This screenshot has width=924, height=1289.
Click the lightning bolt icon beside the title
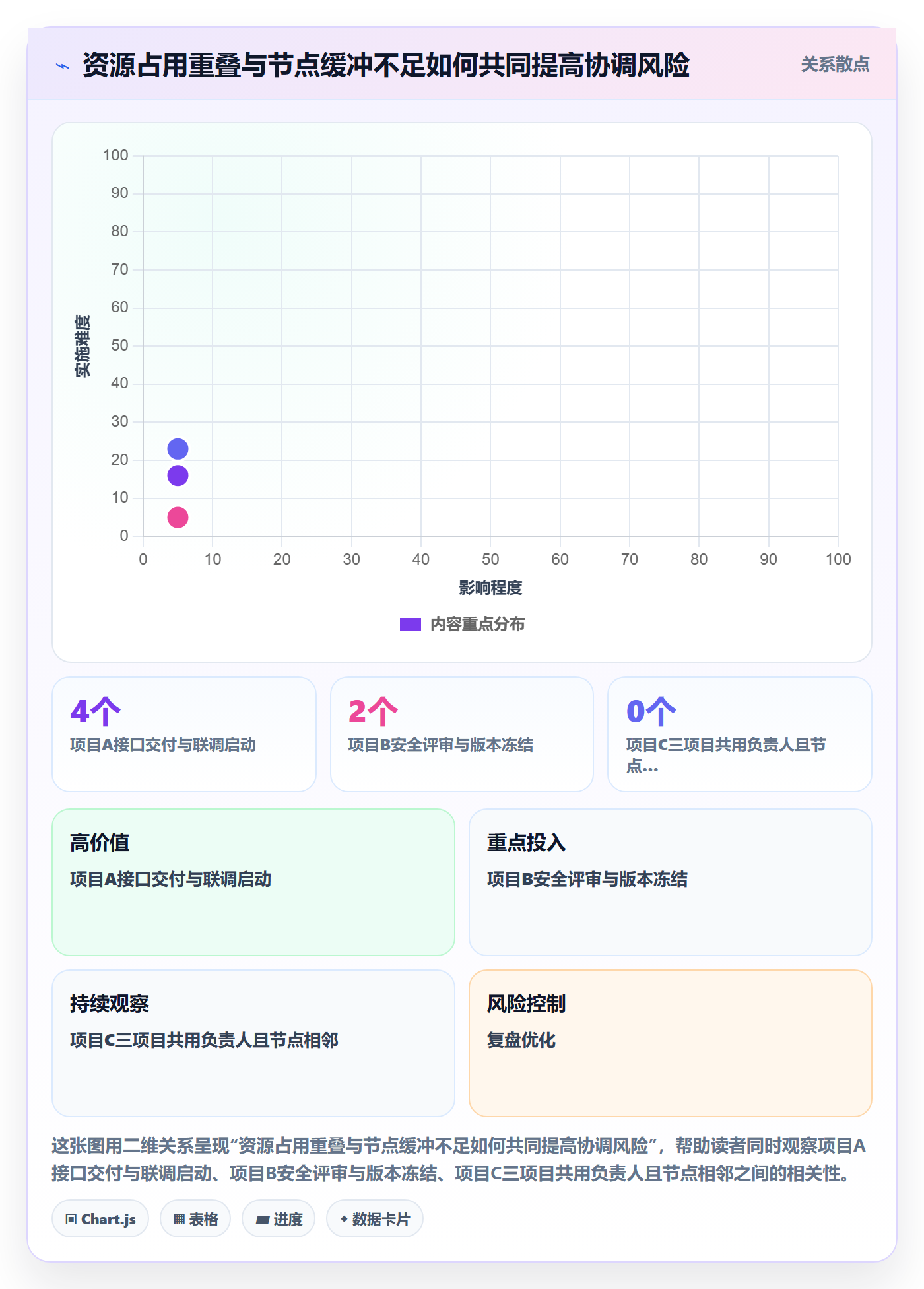click(63, 66)
